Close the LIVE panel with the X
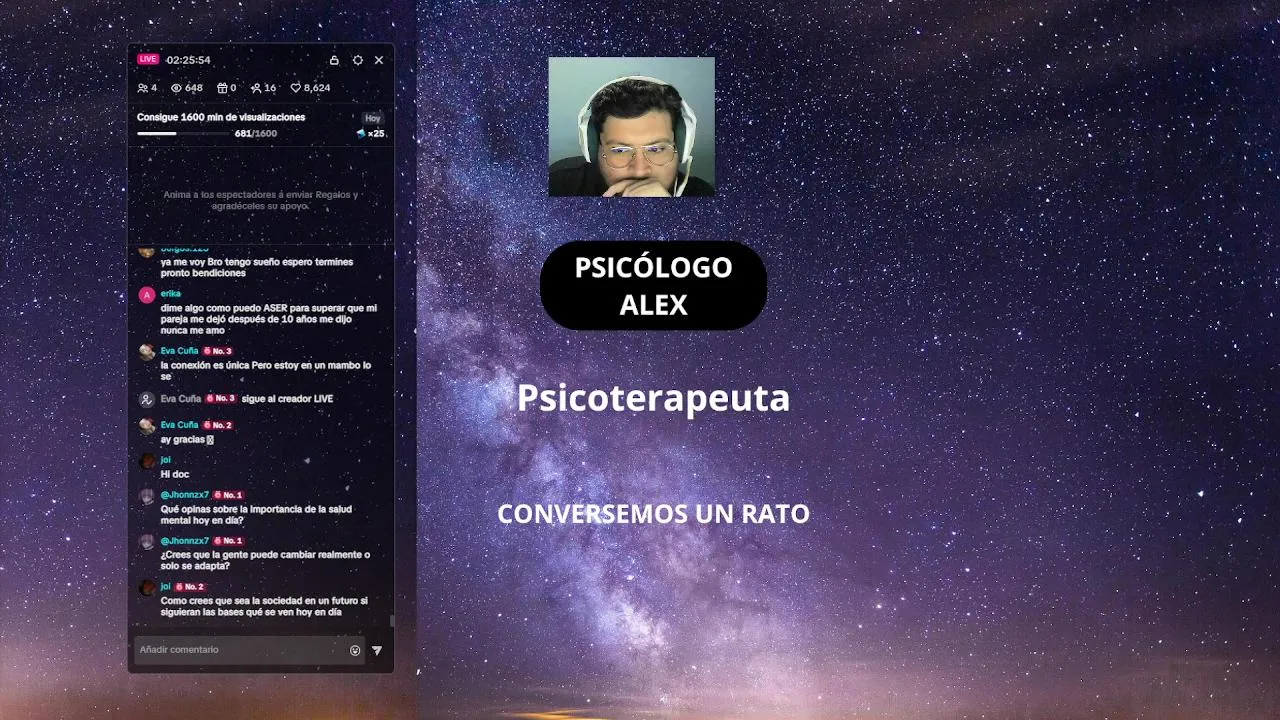1280x720 pixels. [379, 60]
